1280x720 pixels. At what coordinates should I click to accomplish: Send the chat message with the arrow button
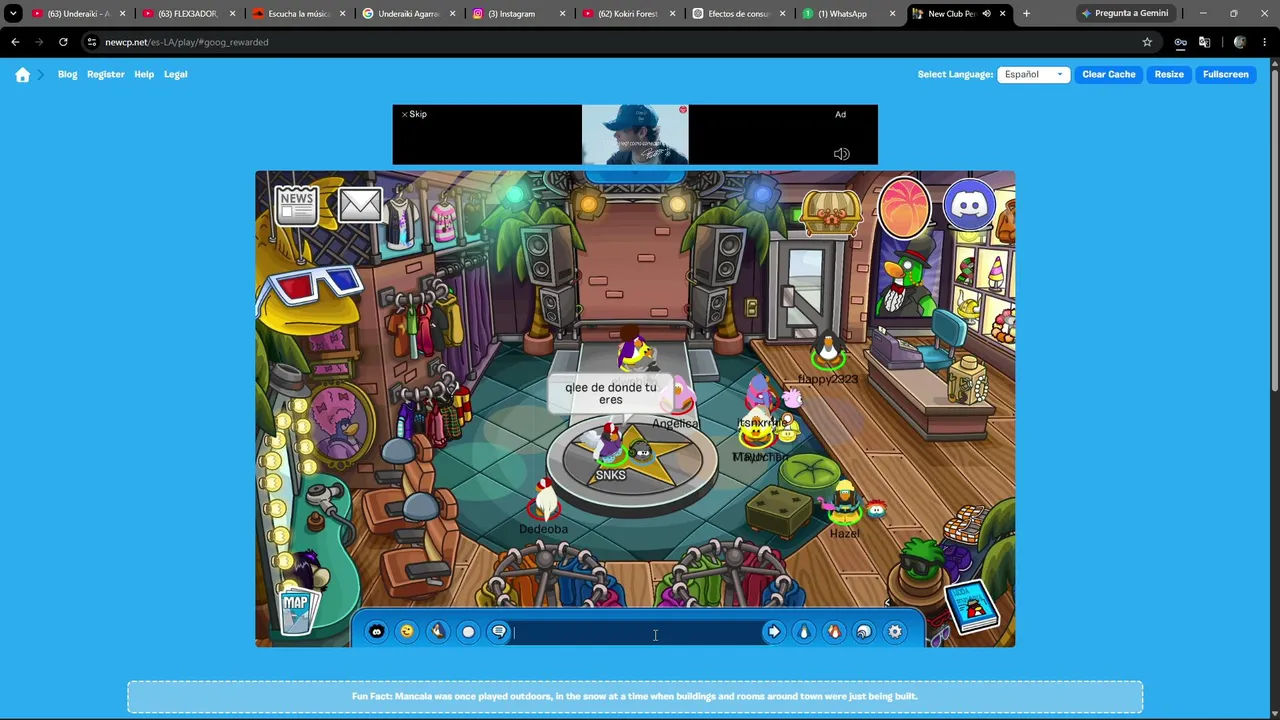coord(773,631)
